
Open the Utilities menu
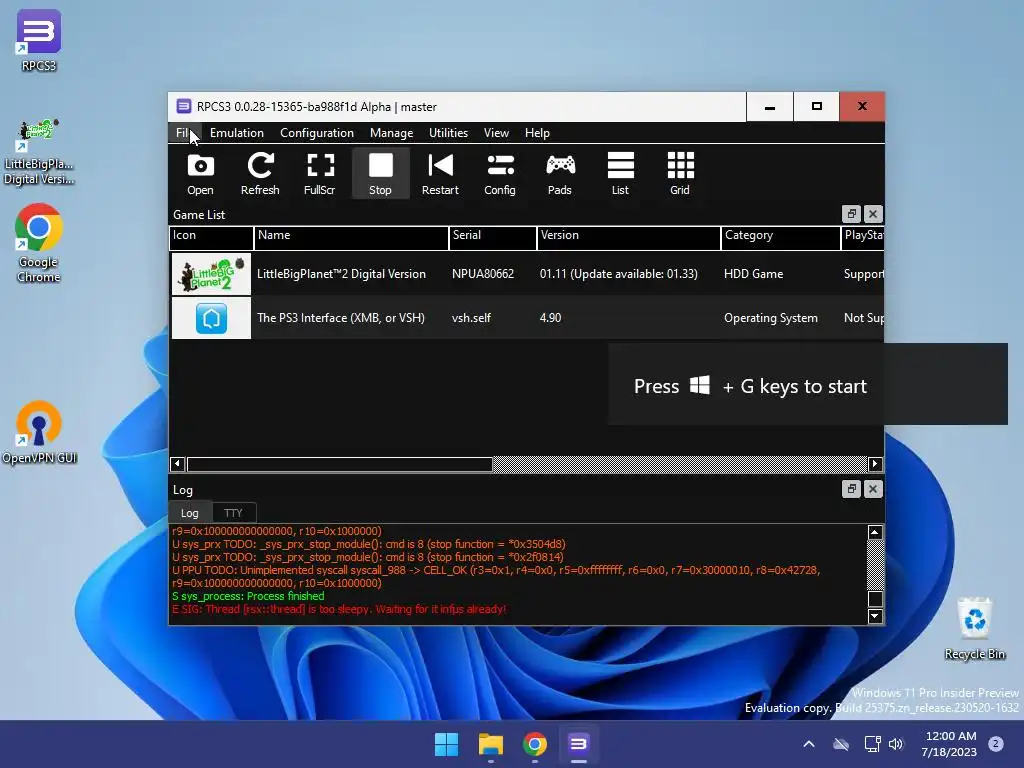point(448,133)
